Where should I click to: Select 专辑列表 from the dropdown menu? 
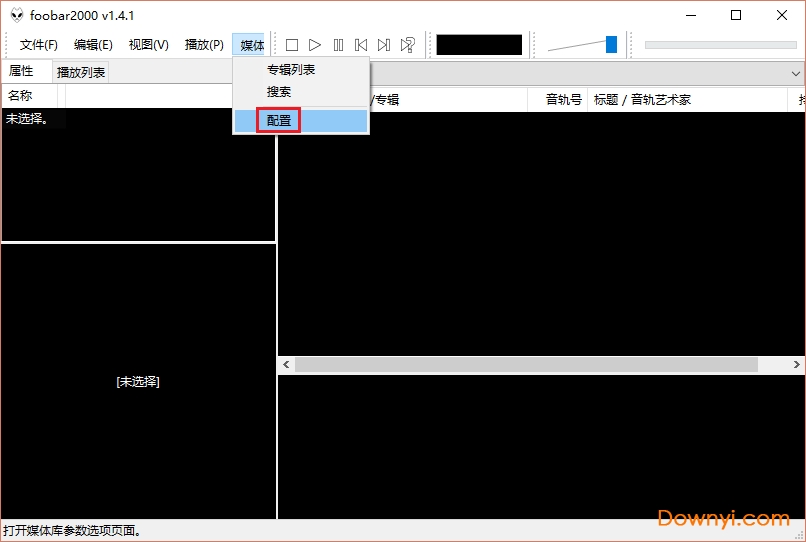click(301, 70)
